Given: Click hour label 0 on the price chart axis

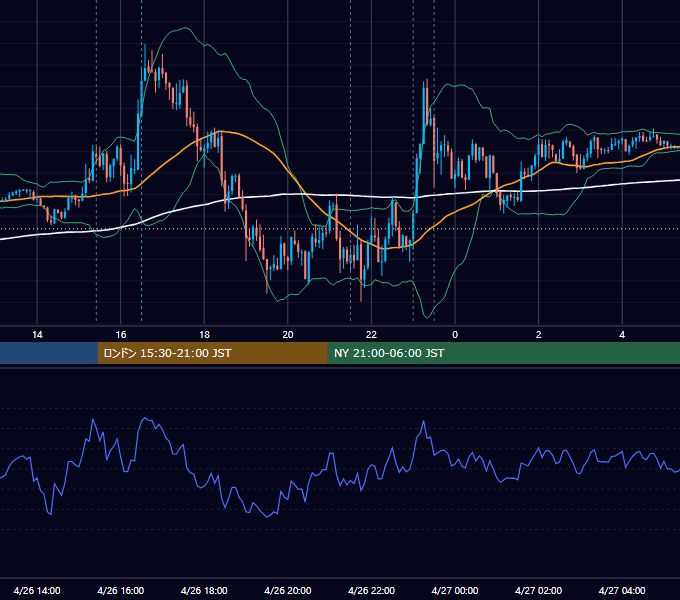Looking at the screenshot, I should point(455,335).
